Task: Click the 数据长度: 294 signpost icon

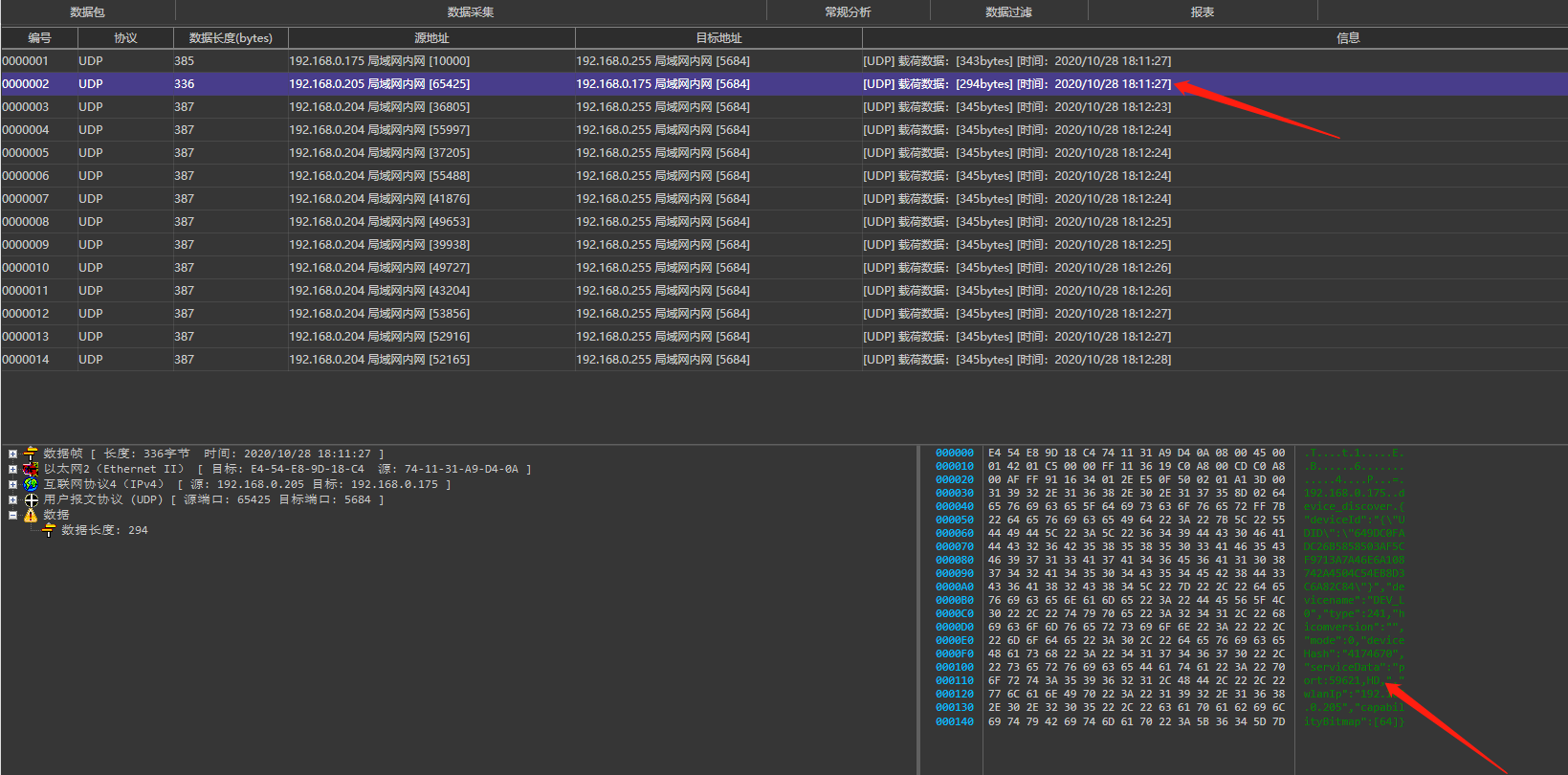Action: [x=49, y=530]
